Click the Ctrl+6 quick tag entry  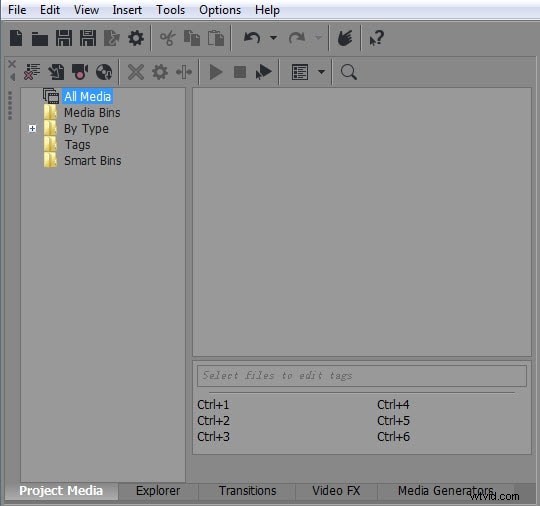393,437
